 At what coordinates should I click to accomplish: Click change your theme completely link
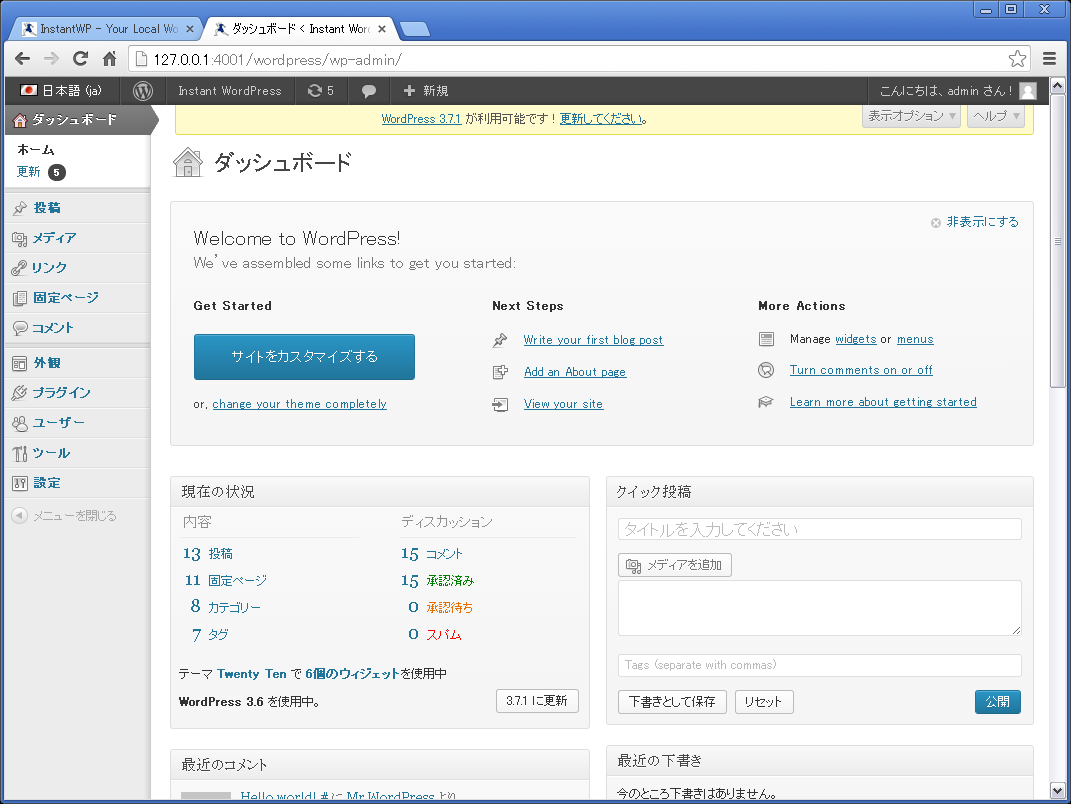pos(299,404)
